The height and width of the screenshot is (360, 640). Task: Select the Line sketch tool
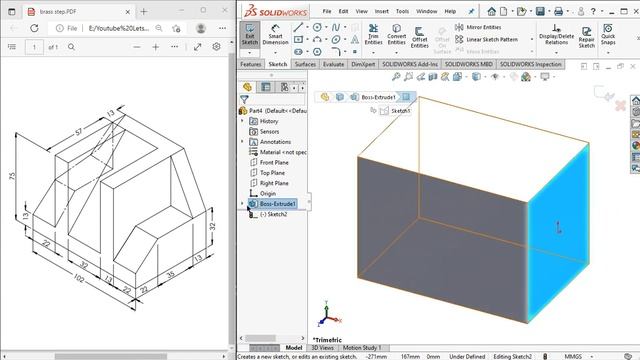coord(298,27)
